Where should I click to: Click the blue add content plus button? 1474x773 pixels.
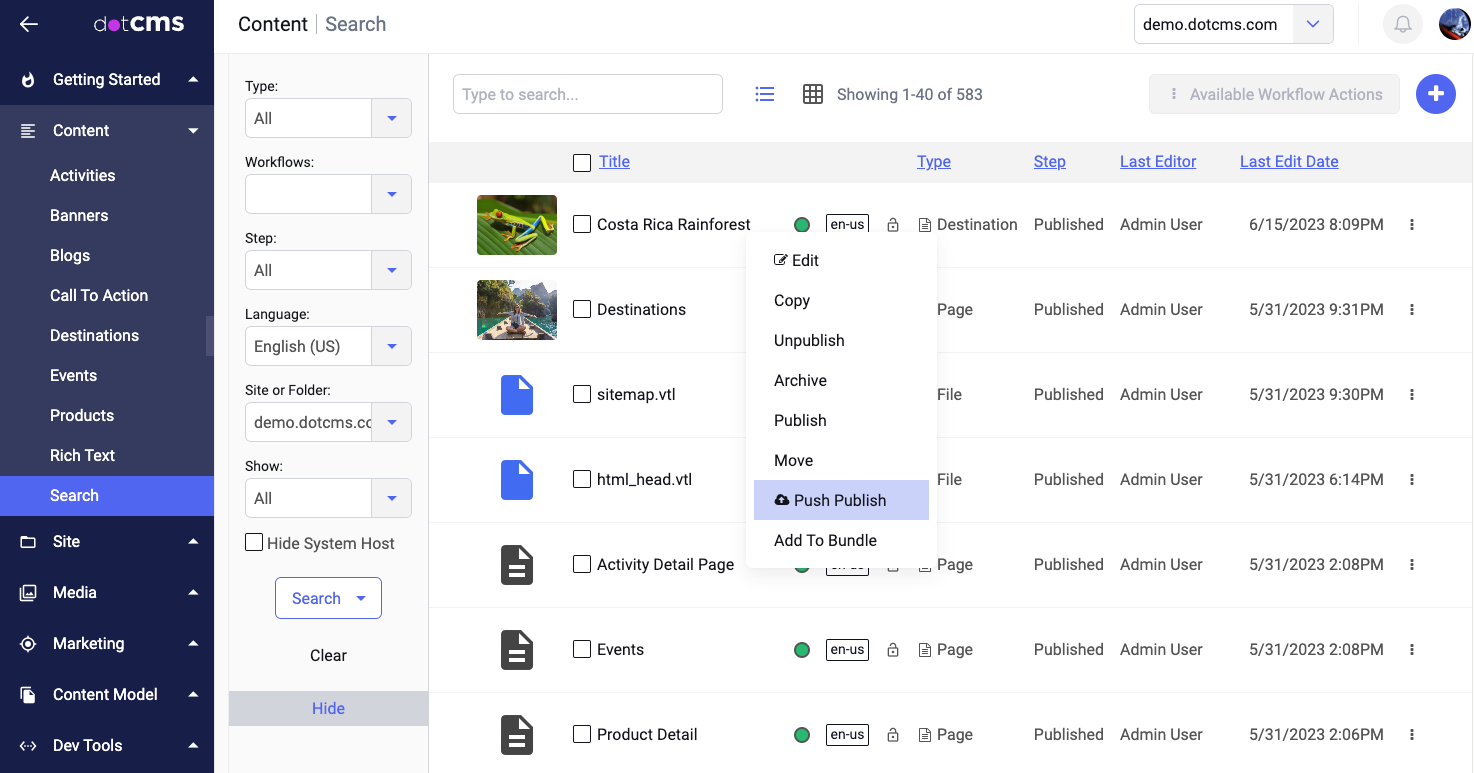(1435, 94)
